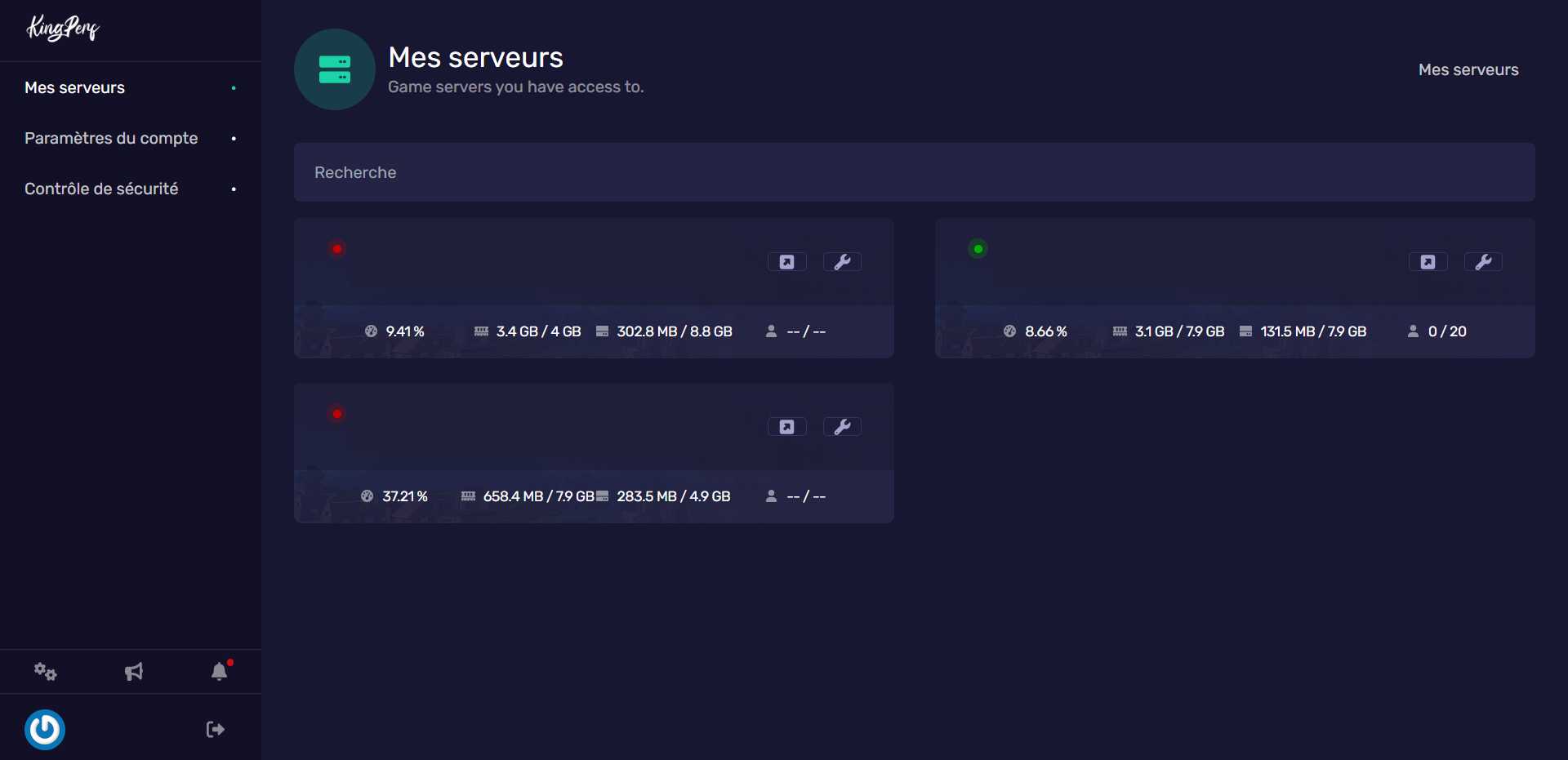The height and width of the screenshot is (760, 1568).
Task: Open the 9.41% CPU server in new window
Action: click(x=786, y=262)
